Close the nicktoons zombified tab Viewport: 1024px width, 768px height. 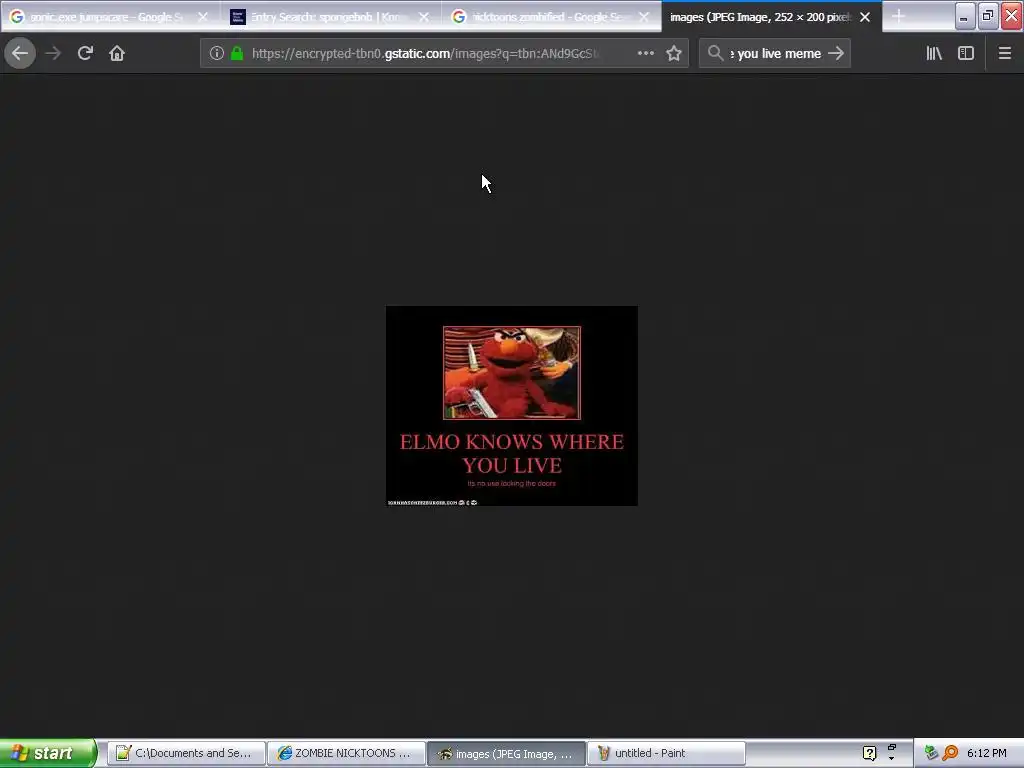pyautogui.click(x=645, y=17)
